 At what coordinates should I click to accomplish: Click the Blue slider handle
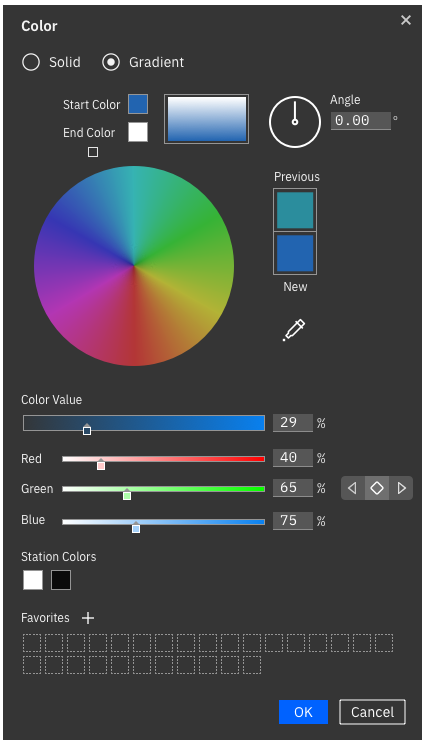(x=136, y=528)
